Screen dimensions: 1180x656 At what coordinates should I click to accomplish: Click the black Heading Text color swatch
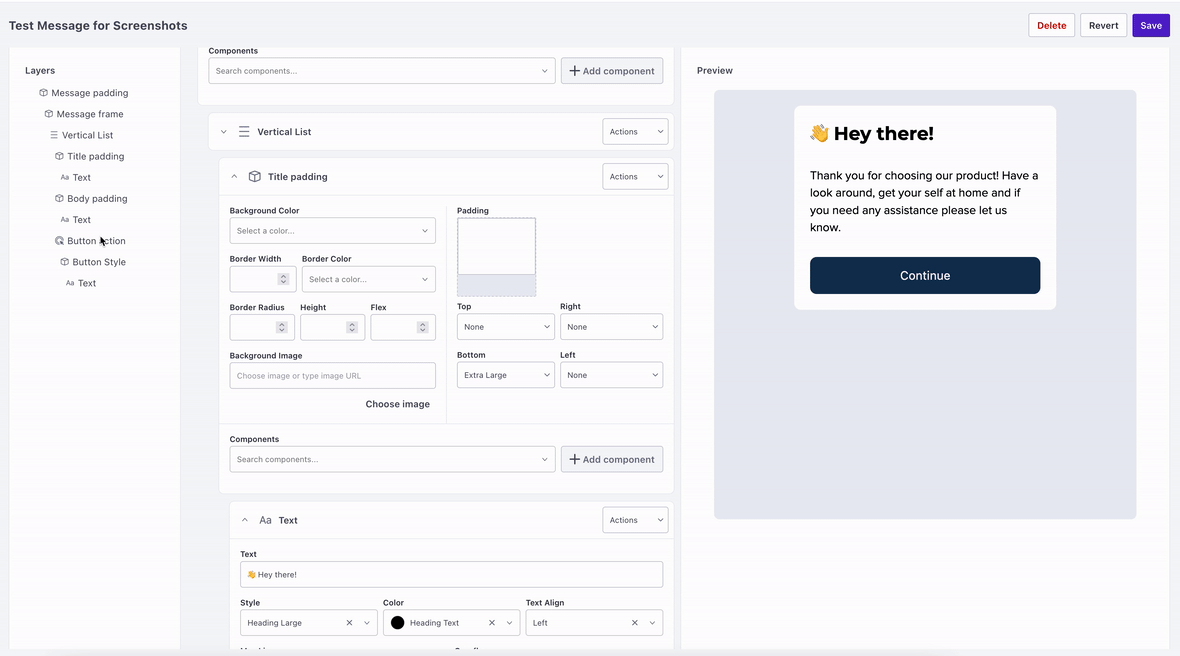click(x=397, y=623)
